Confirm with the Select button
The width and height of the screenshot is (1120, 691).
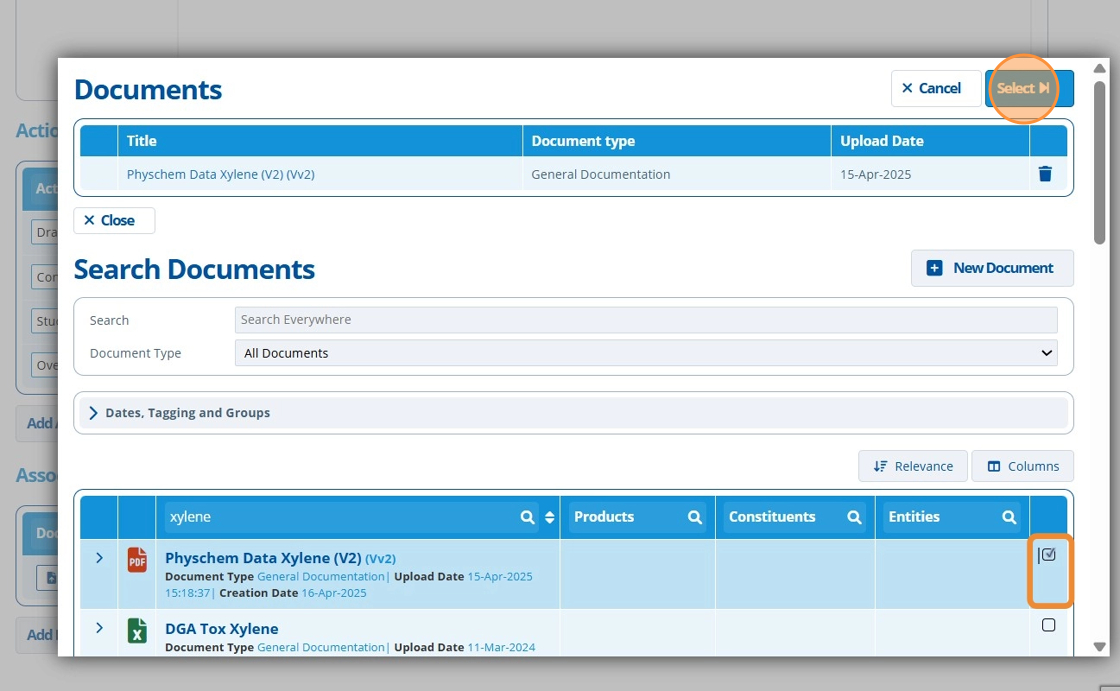coord(1029,89)
